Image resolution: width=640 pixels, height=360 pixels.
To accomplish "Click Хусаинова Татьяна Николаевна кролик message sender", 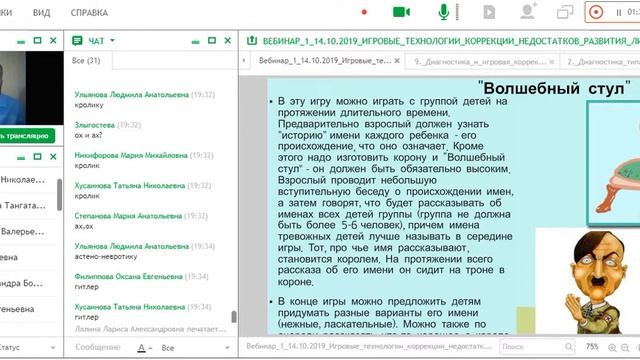I will coord(130,185).
